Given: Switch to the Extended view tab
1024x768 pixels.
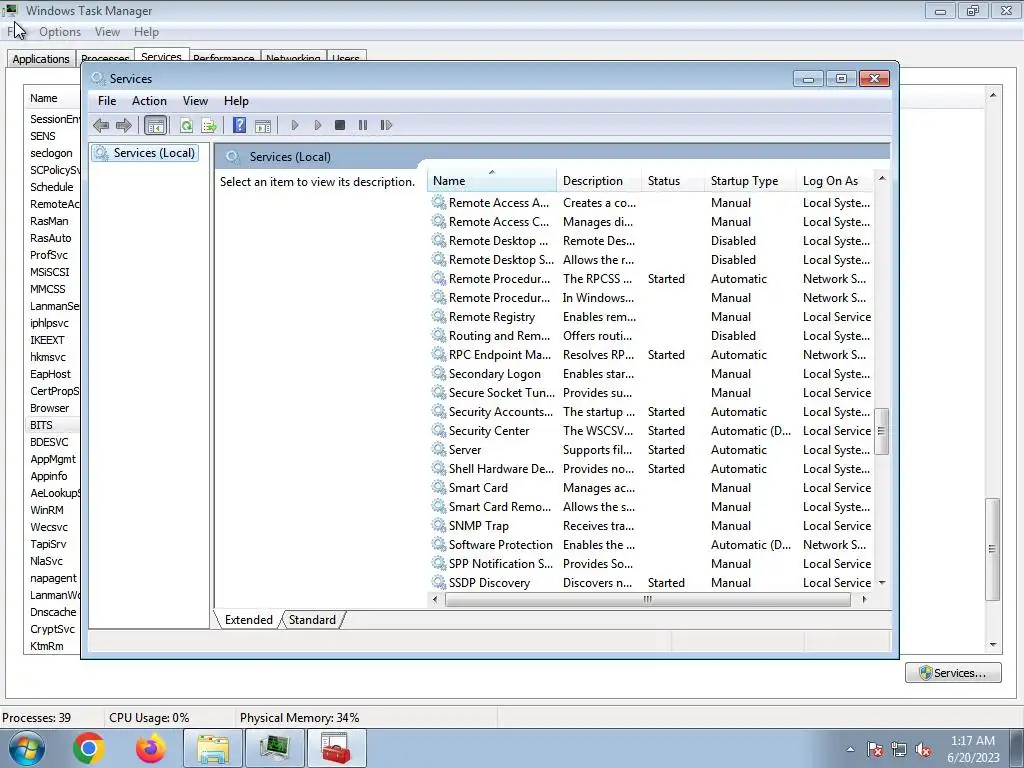Looking at the screenshot, I should pos(249,620).
